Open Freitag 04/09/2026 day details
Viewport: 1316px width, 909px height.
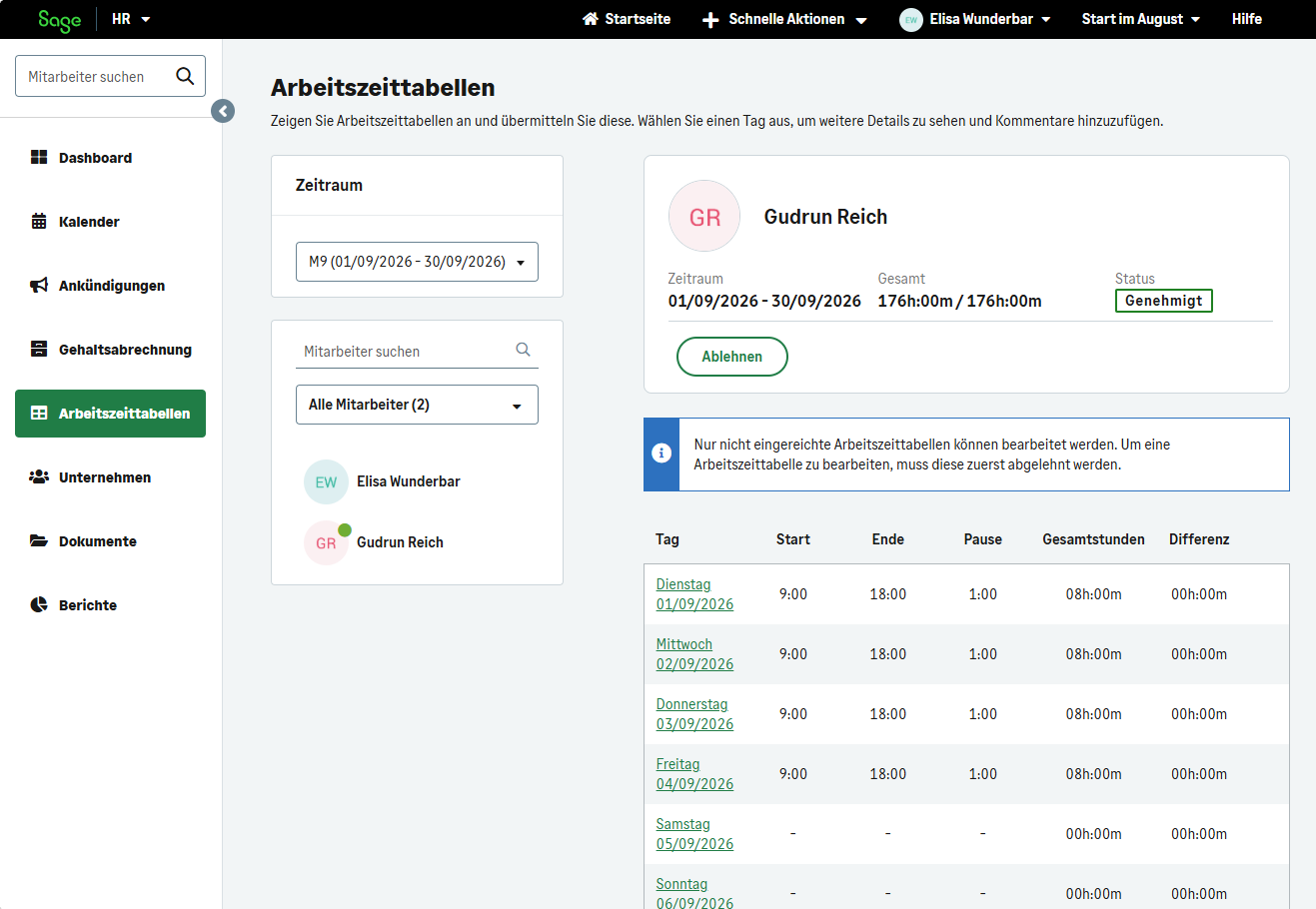tap(694, 774)
